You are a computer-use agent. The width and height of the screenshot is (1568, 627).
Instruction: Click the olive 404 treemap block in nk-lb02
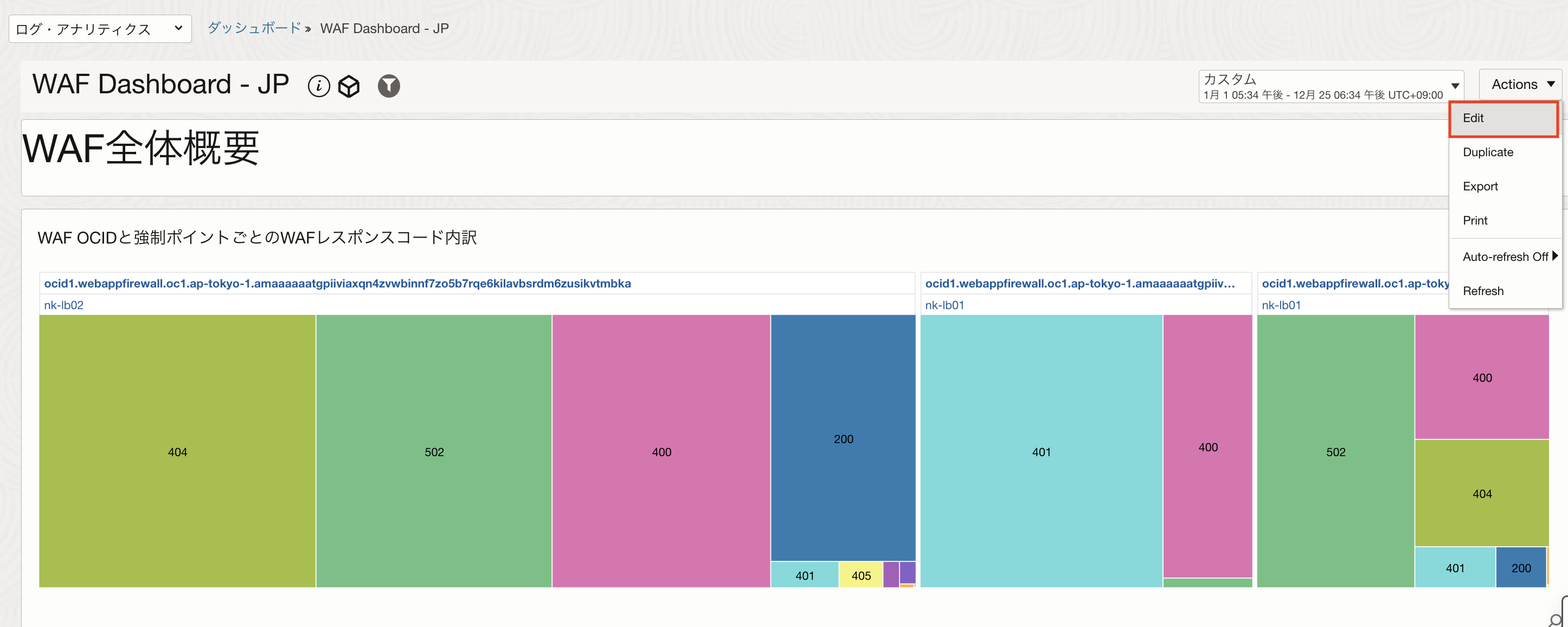(x=177, y=452)
